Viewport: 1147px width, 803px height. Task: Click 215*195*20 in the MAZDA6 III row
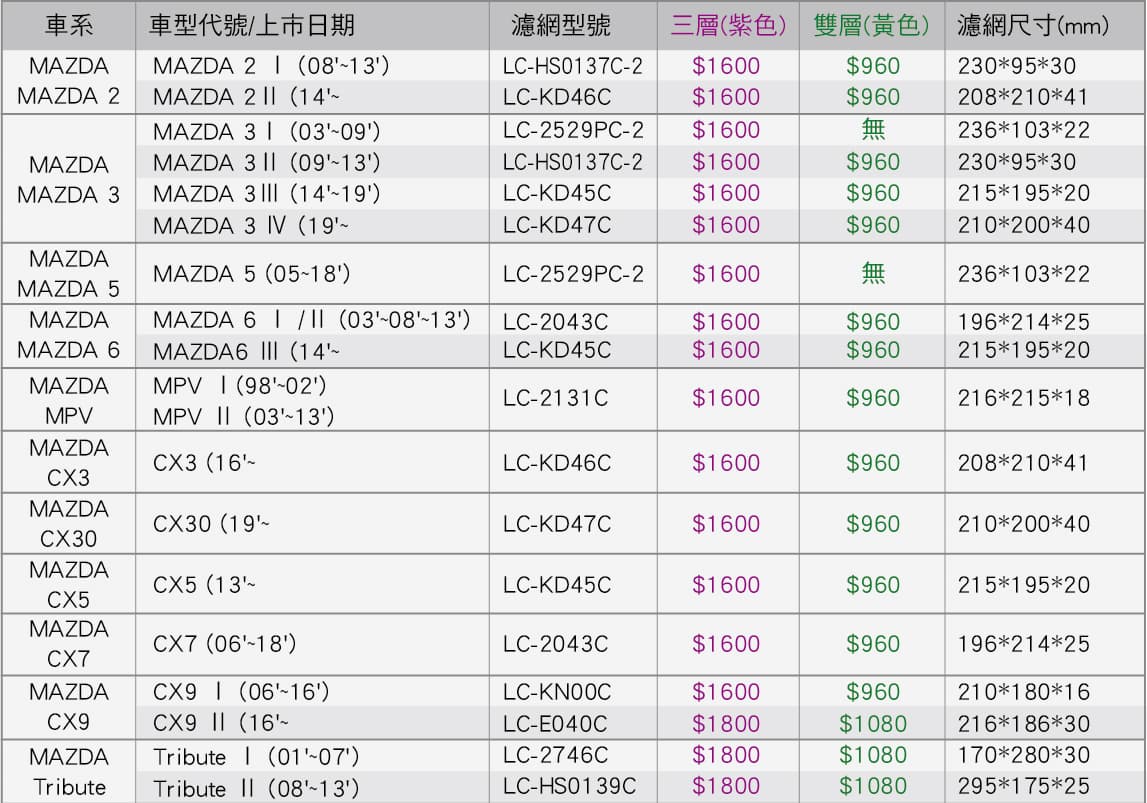(1024, 350)
